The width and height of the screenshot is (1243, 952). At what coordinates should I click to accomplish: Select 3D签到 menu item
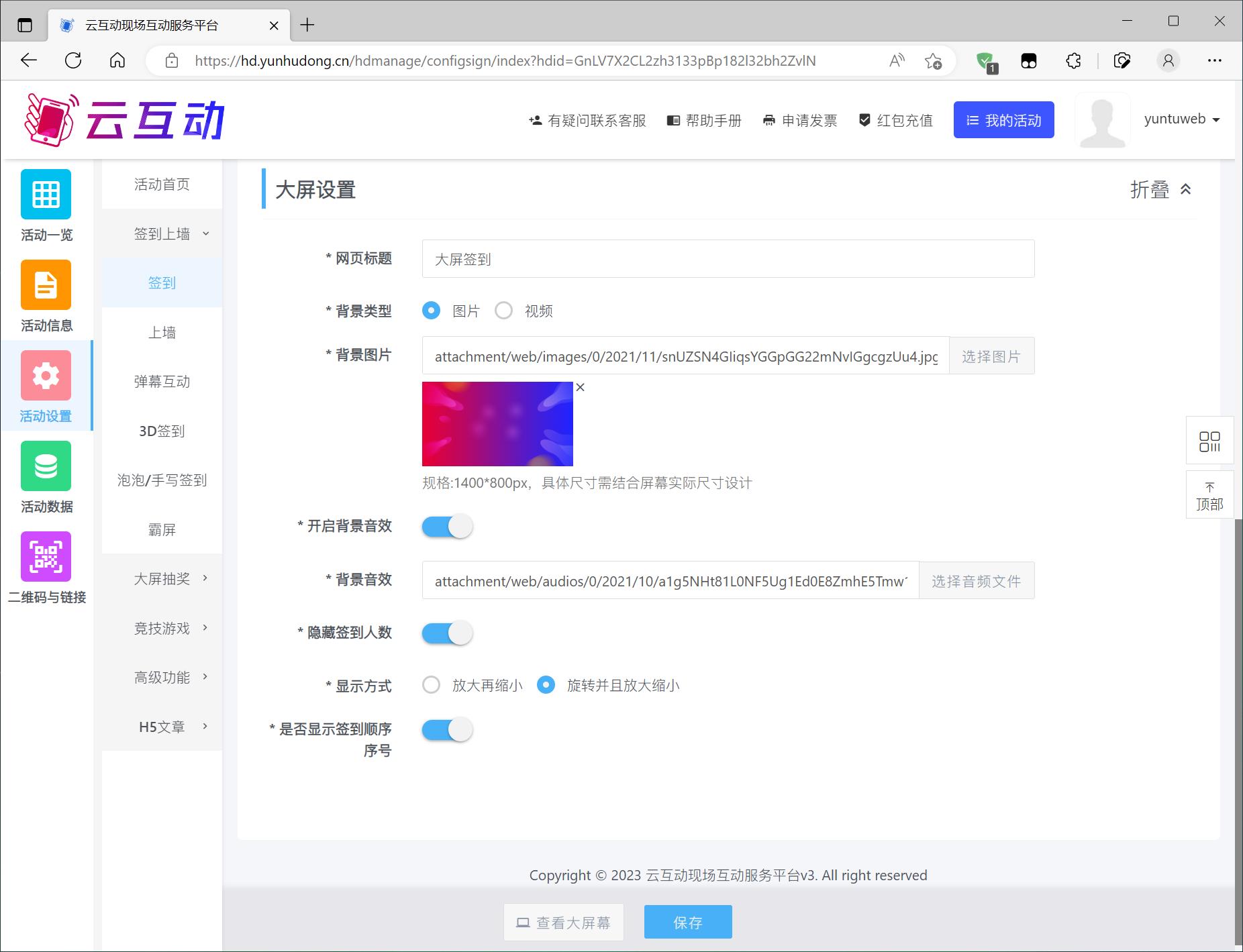click(x=162, y=431)
